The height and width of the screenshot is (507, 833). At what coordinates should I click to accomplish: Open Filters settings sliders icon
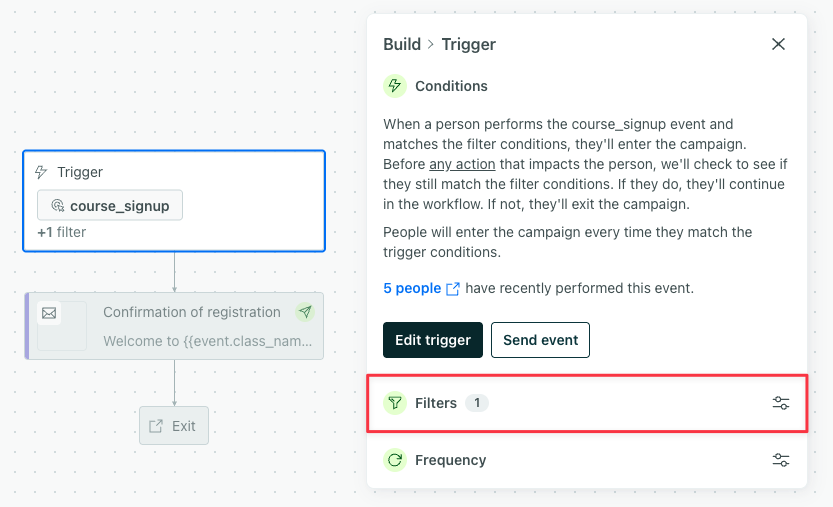[x=781, y=403]
